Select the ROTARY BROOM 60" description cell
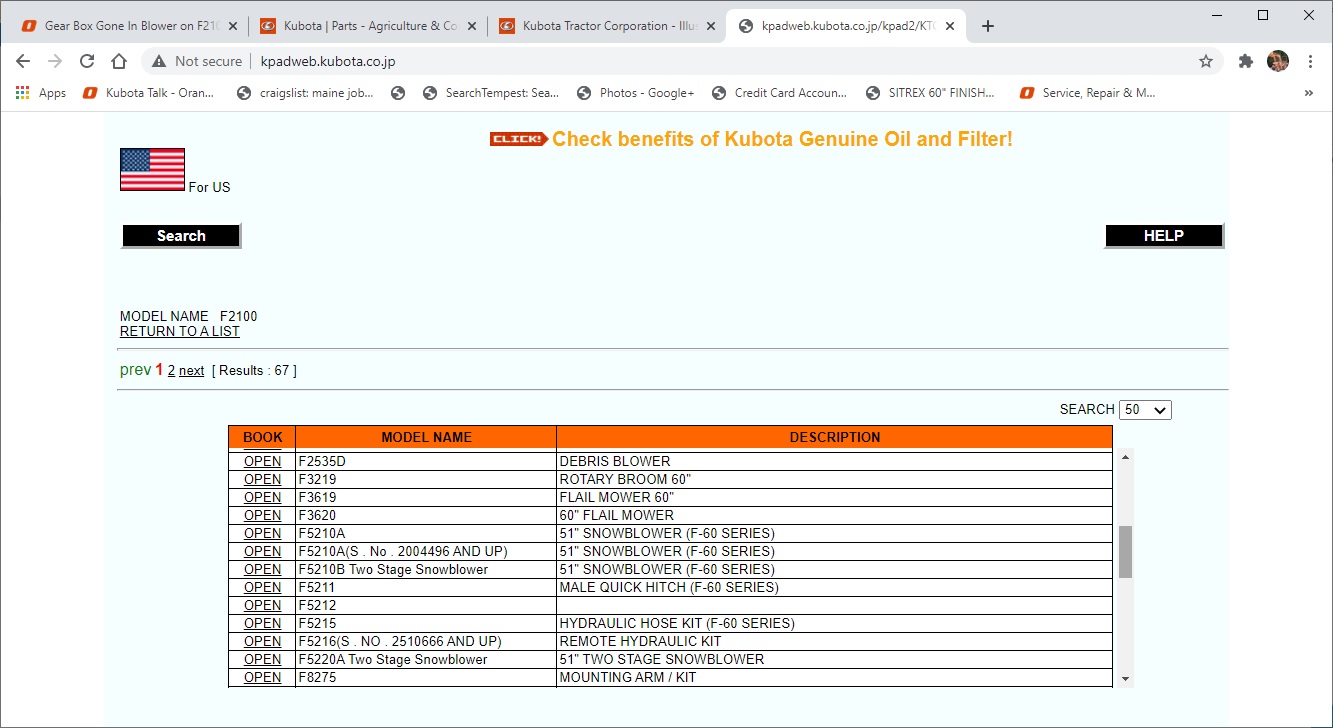The image size is (1333, 728). [x=834, y=479]
